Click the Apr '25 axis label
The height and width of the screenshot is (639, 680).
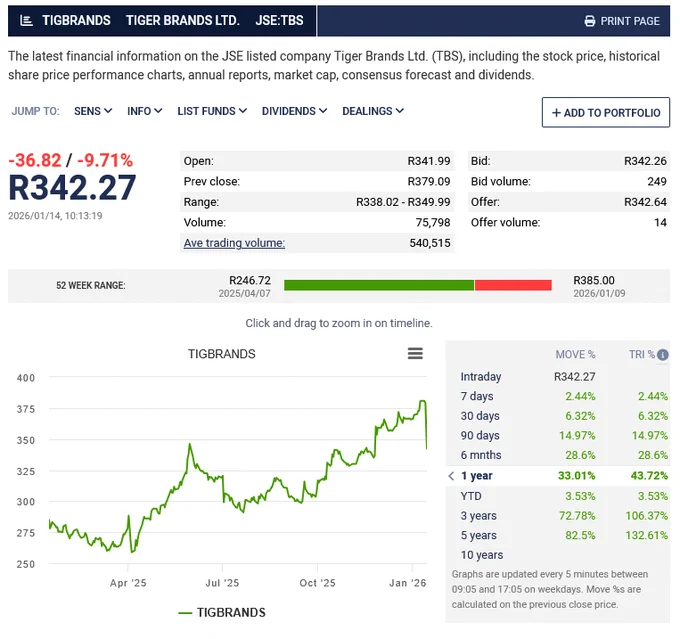click(x=128, y=583)
